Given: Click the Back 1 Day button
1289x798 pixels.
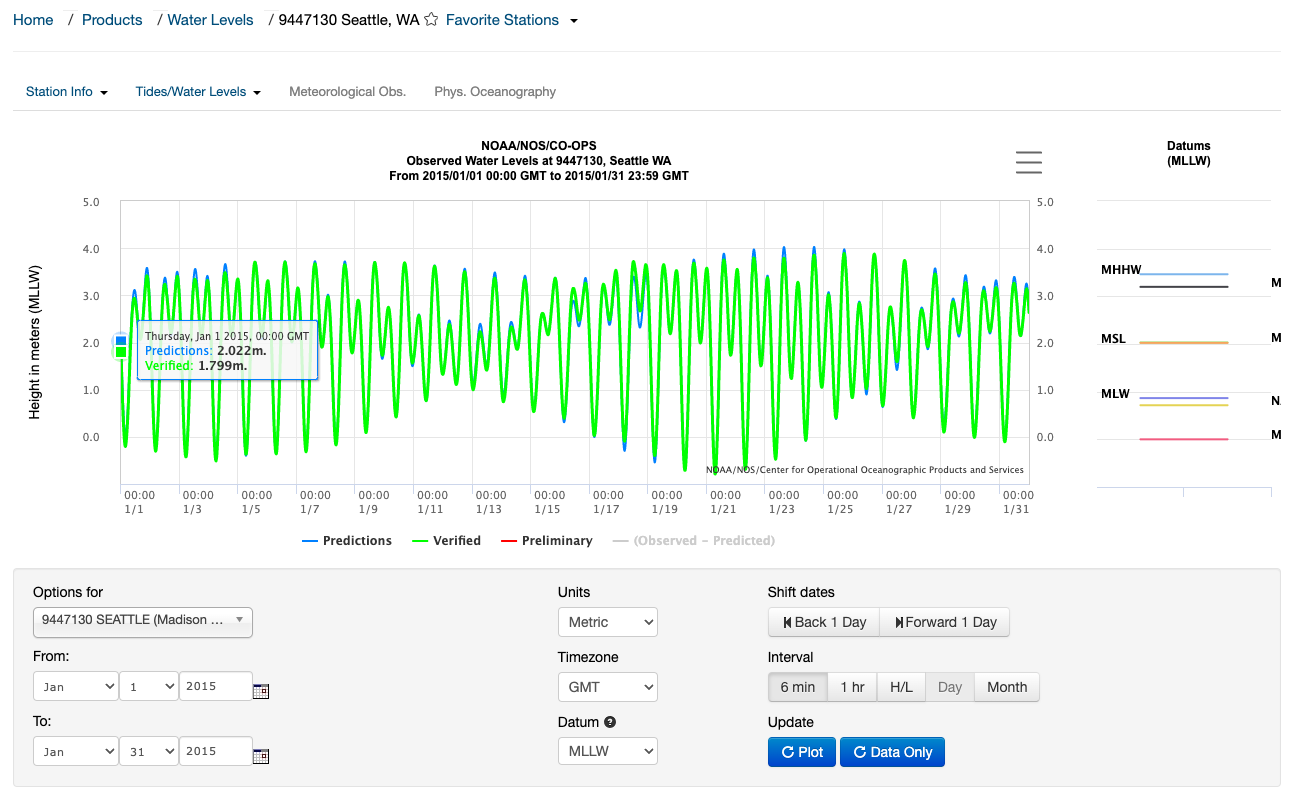Looking at the screenshot, I should coord(824,622).
